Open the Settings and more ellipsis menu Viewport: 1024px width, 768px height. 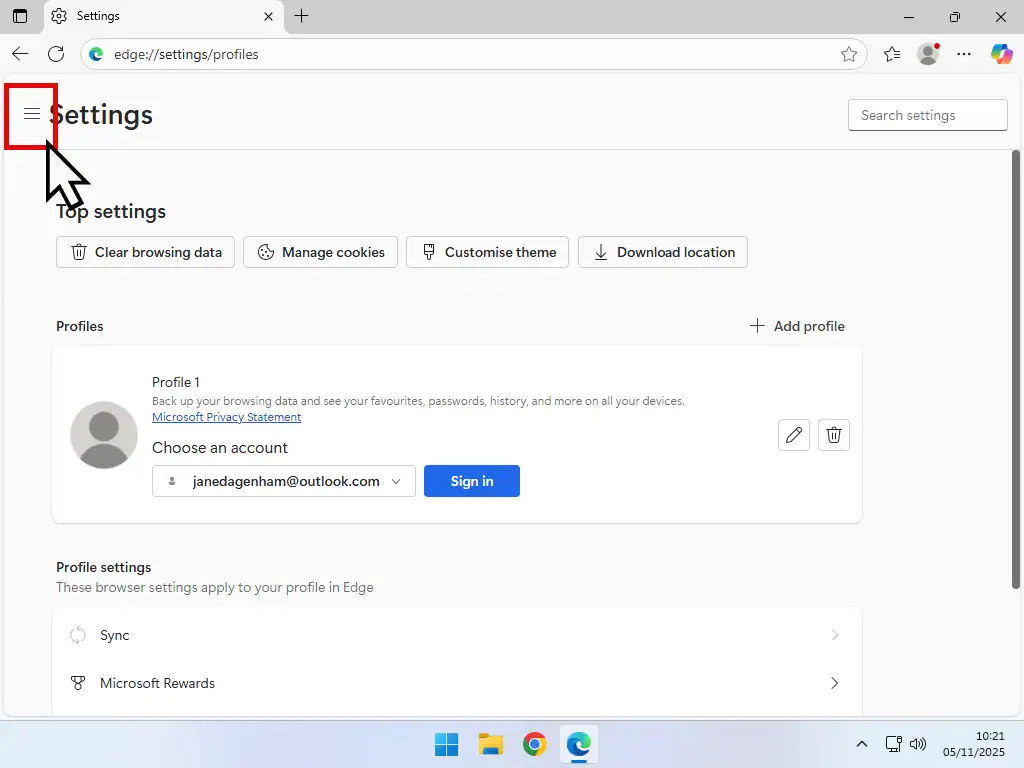(x=964, y=54)
